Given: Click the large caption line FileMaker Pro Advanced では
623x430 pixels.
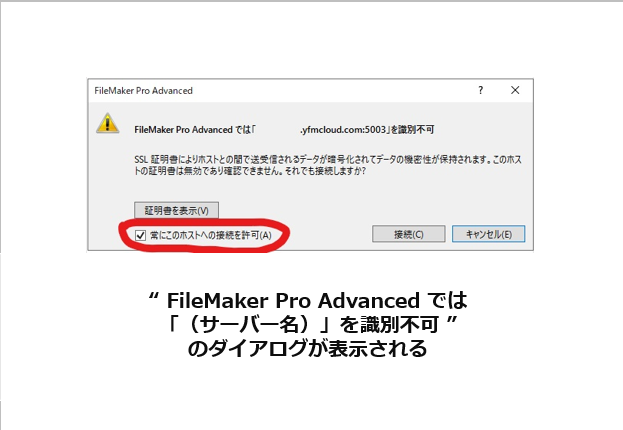Looking at the screenshot, I should point(308,300).
